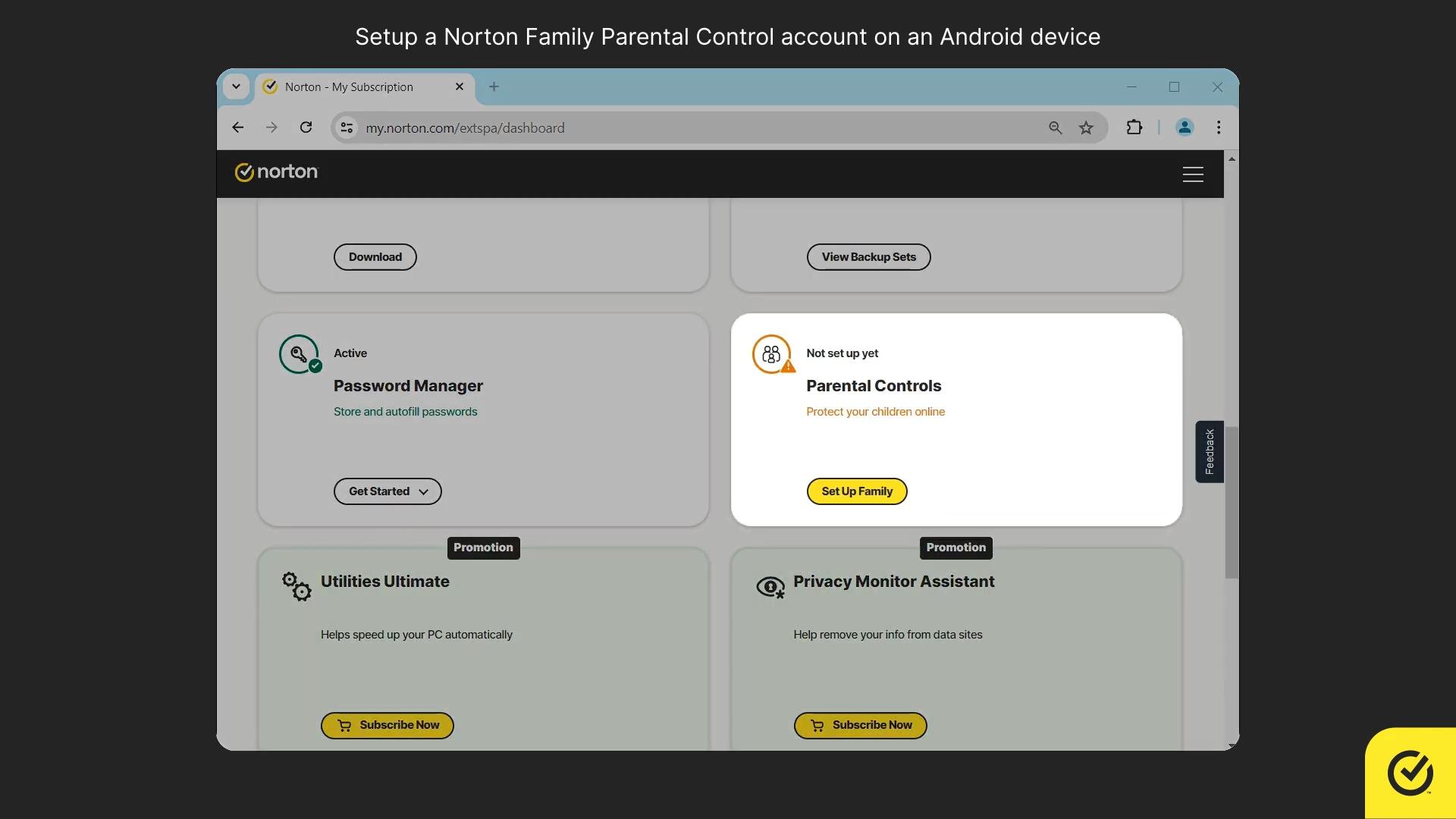This screenshot has width=1456, height=819.
Task: View site information icon in address bar
Action: (347, 128)
